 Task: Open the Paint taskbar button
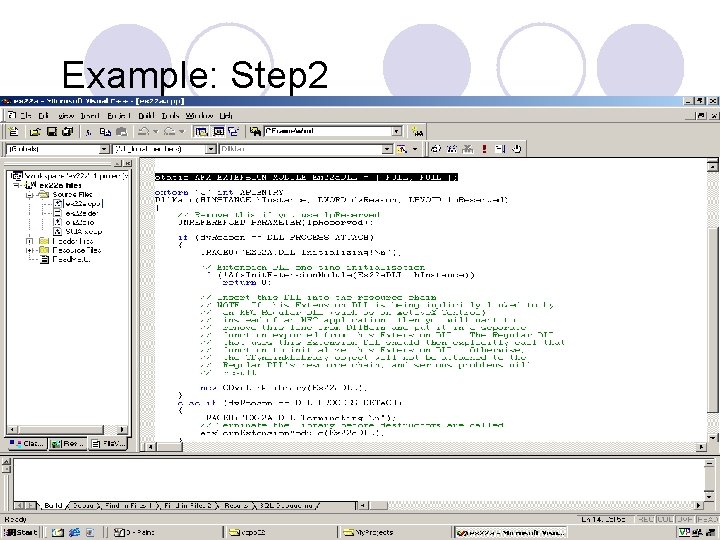[x=166, y=532]
